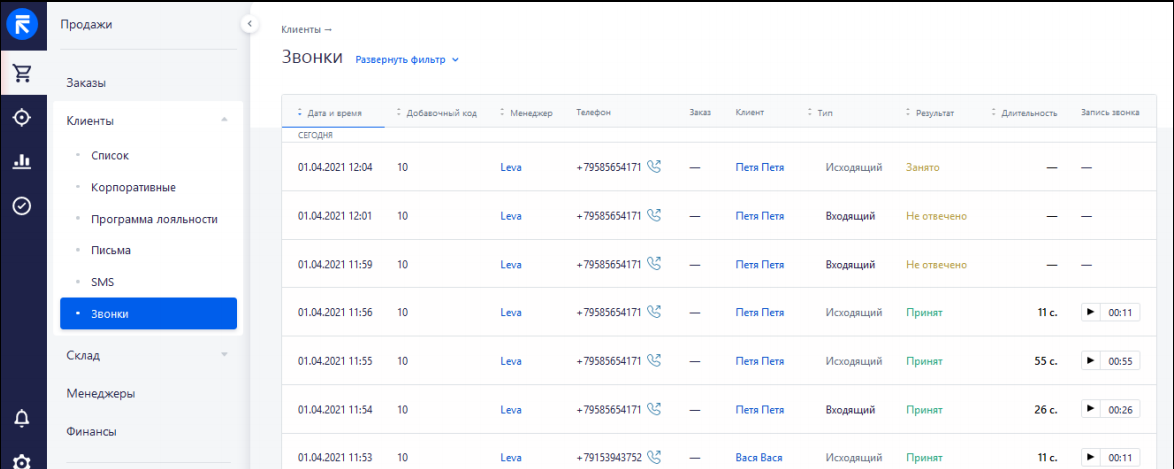The height and width of the screenshot is (469, 1174).
Task: Open client Вася Вася link
Action: (759, 457)
